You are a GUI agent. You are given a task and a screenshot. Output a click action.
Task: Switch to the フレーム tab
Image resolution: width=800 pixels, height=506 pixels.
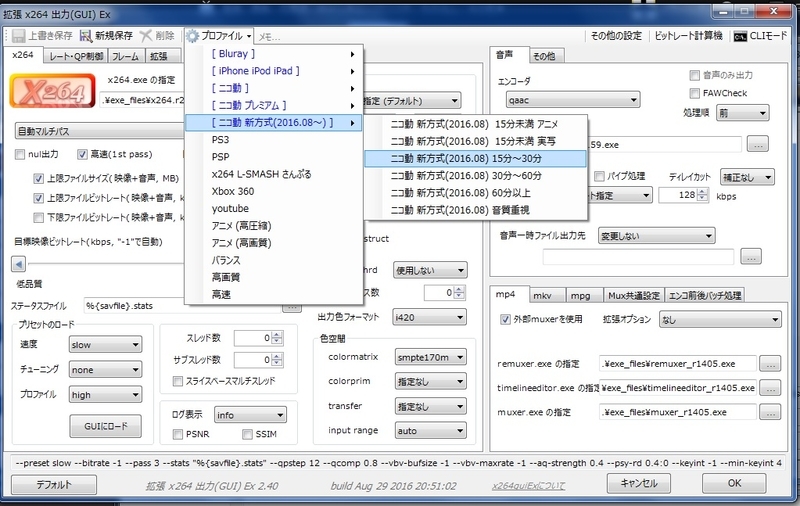(x=126, y=56)
